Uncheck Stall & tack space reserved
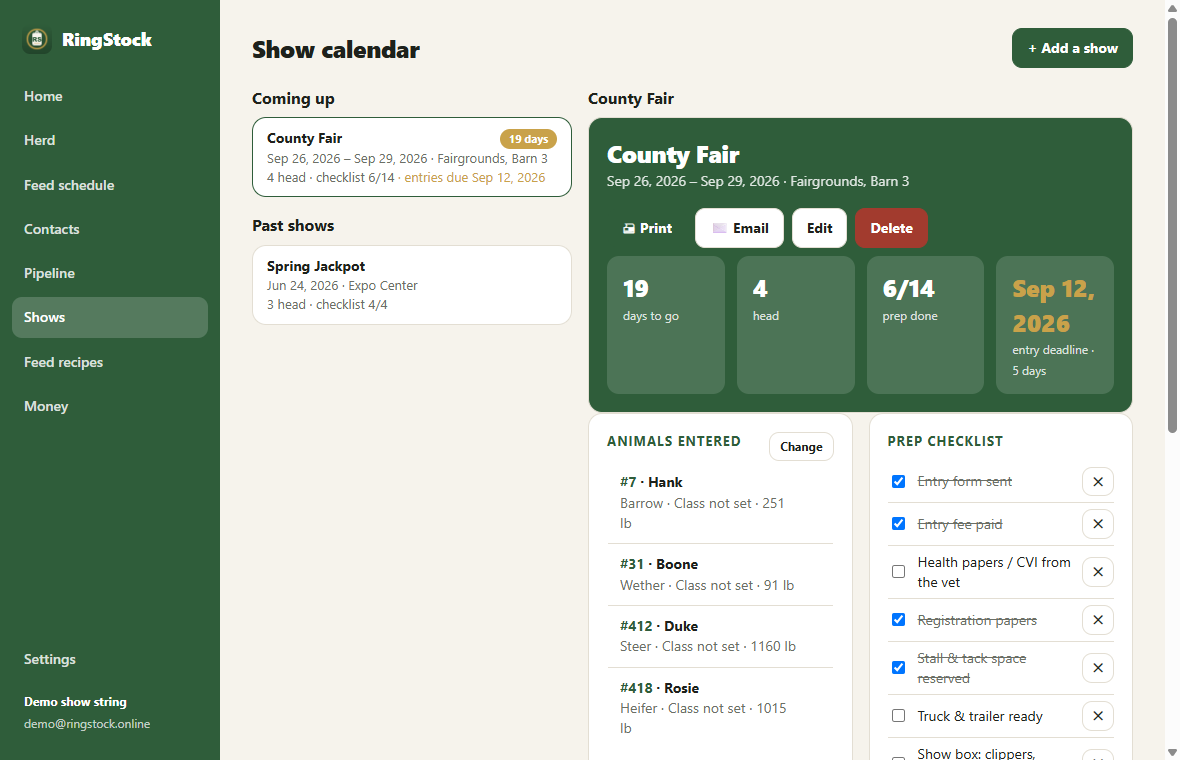 (899, 667)
